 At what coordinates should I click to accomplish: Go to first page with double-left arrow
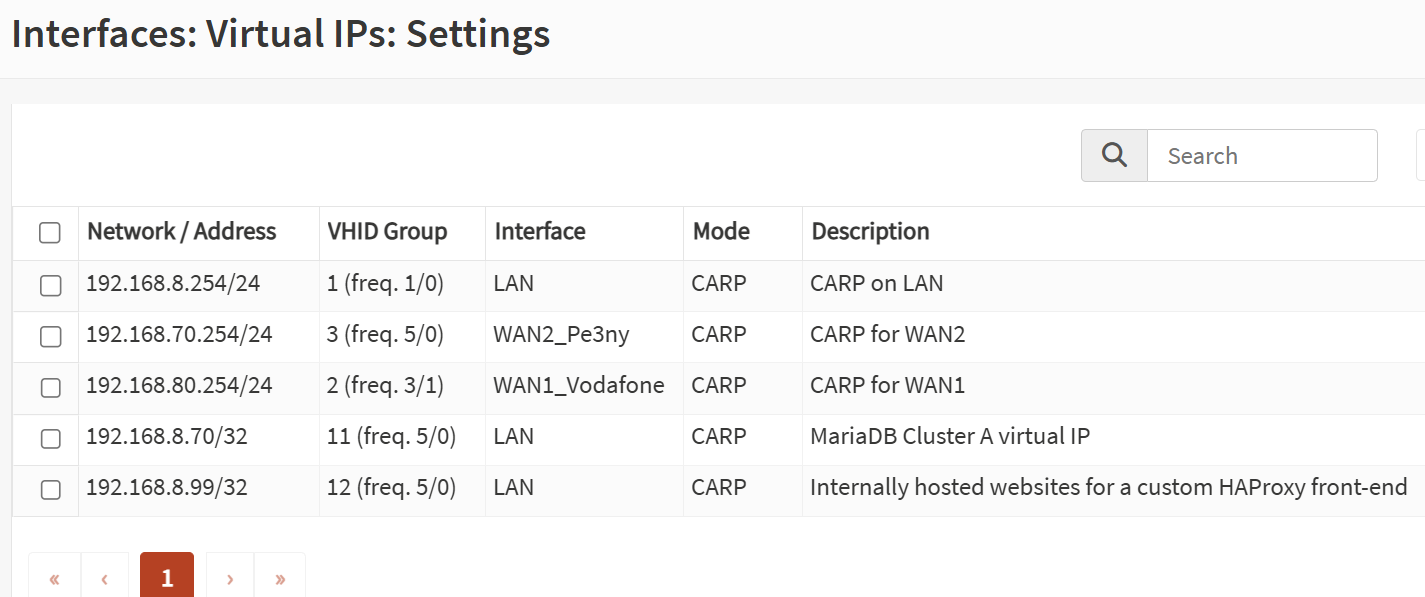click(x=54, y=578)
